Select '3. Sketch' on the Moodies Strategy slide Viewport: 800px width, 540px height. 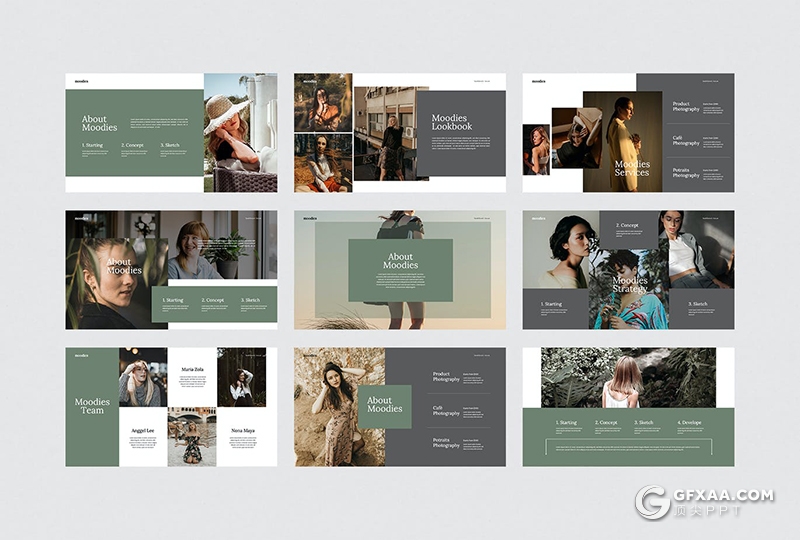[x=697, y=304]
